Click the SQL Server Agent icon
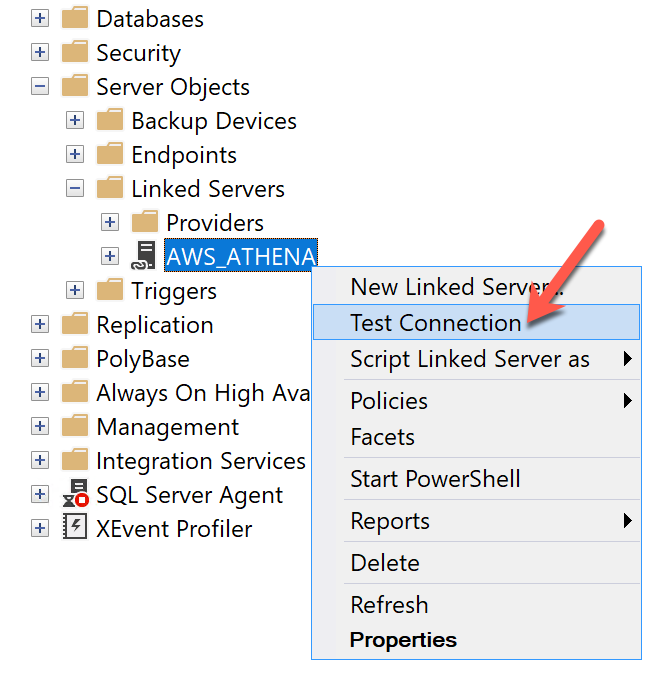This screenshot has height=700, width=662. [75, 494]
